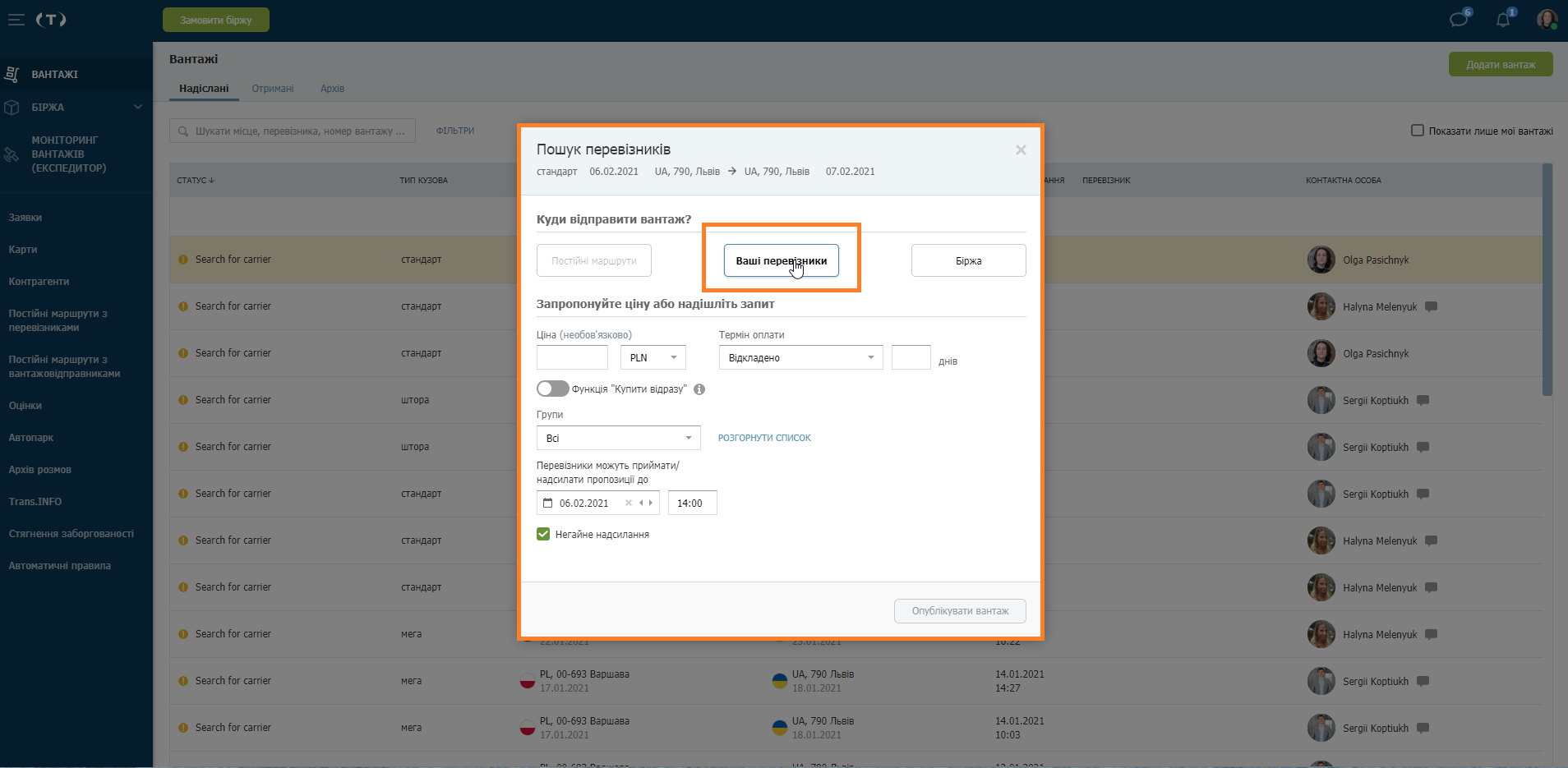Click the 14:00 time input field
This screenshot has width=1568, height=768.
(693, 503)
